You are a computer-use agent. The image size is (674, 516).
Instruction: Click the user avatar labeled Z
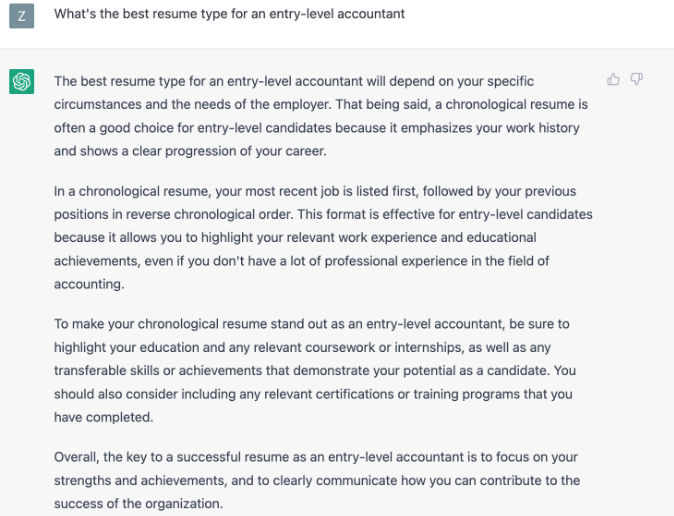(x=22, y=15)
